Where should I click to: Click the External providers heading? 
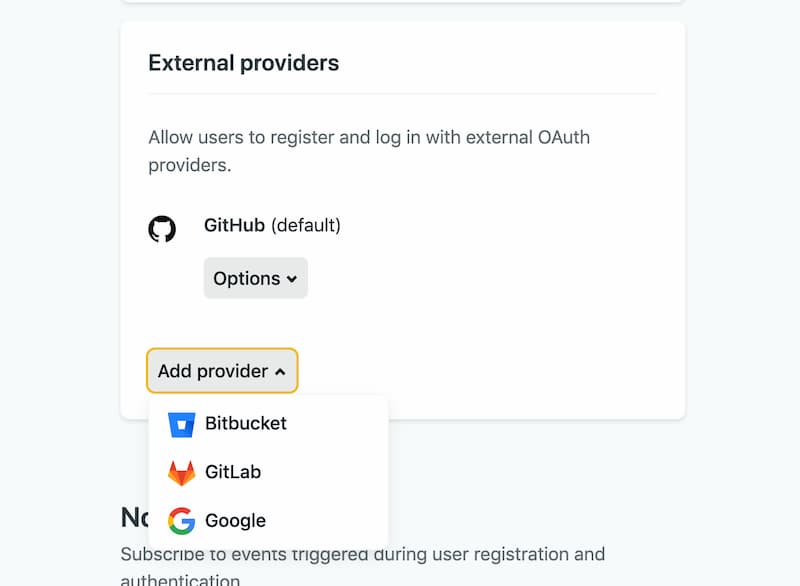tap(243, 63)
